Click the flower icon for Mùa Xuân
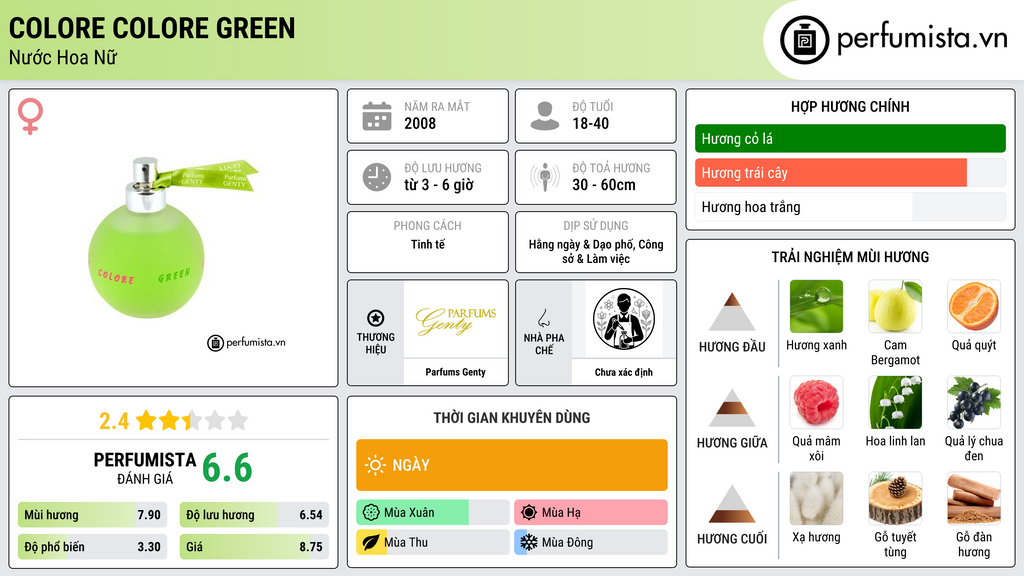The image size is (1024, 576). (x=371, y=513)
